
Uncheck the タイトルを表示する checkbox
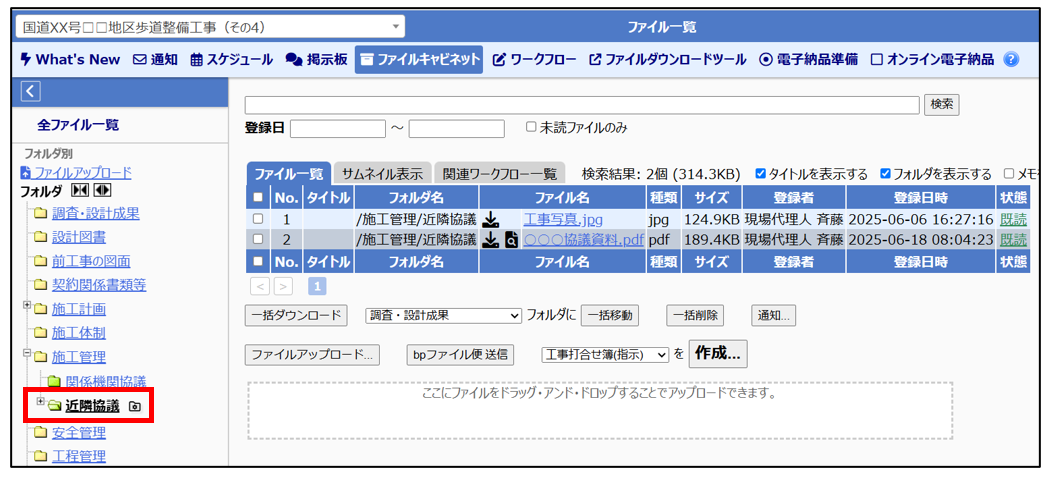click(761, 173)
